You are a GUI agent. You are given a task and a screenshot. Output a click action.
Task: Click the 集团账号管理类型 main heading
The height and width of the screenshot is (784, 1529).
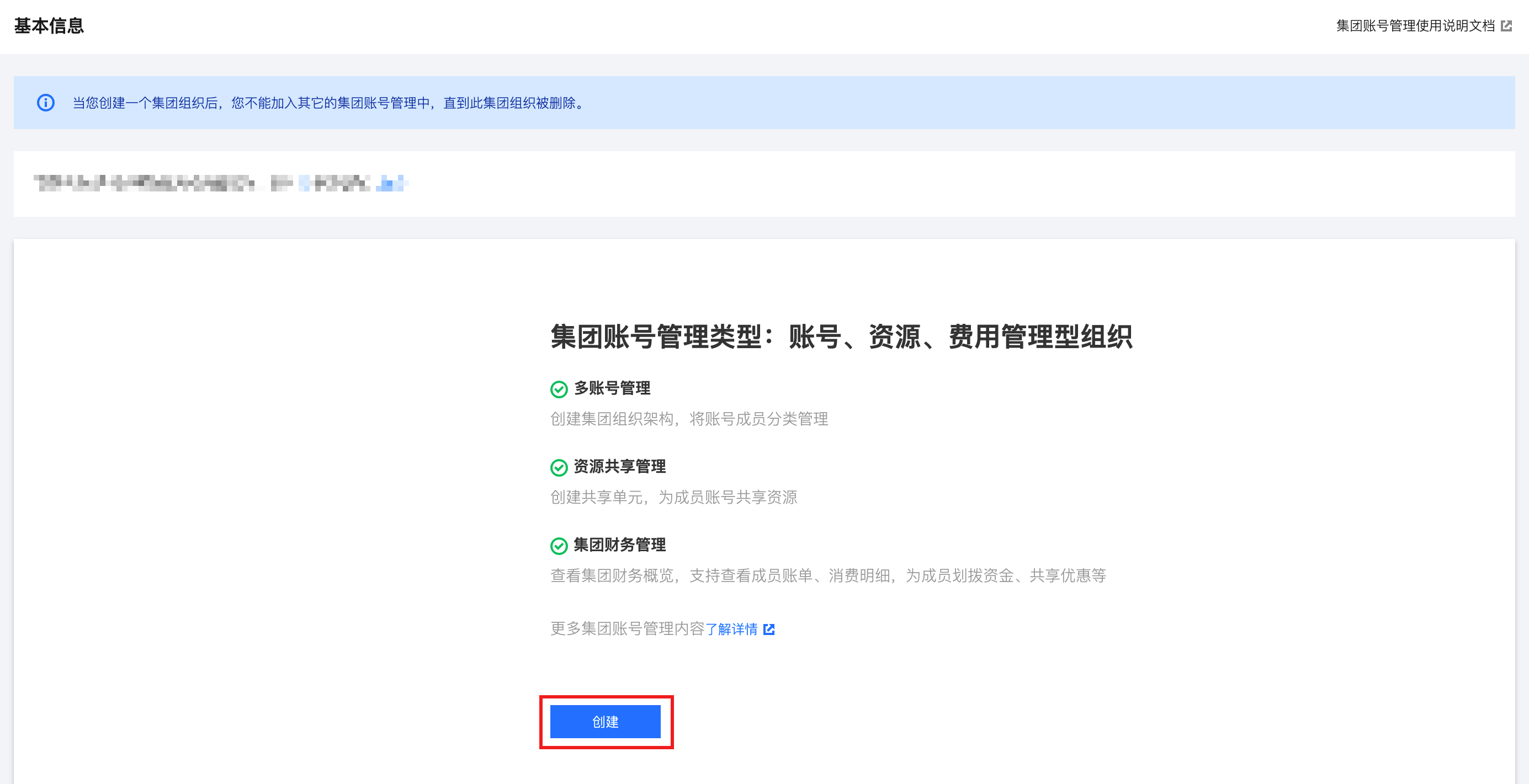841,337
